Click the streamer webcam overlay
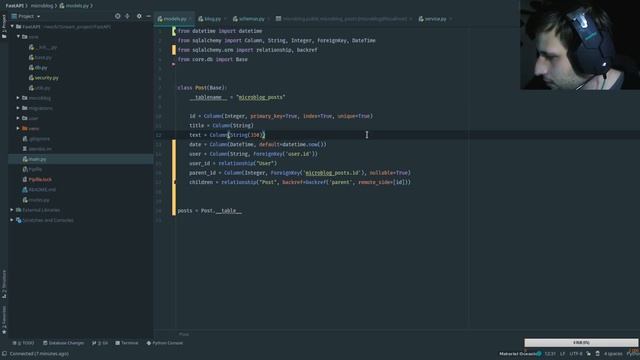 pyautogui.click(x=580, y=45)
